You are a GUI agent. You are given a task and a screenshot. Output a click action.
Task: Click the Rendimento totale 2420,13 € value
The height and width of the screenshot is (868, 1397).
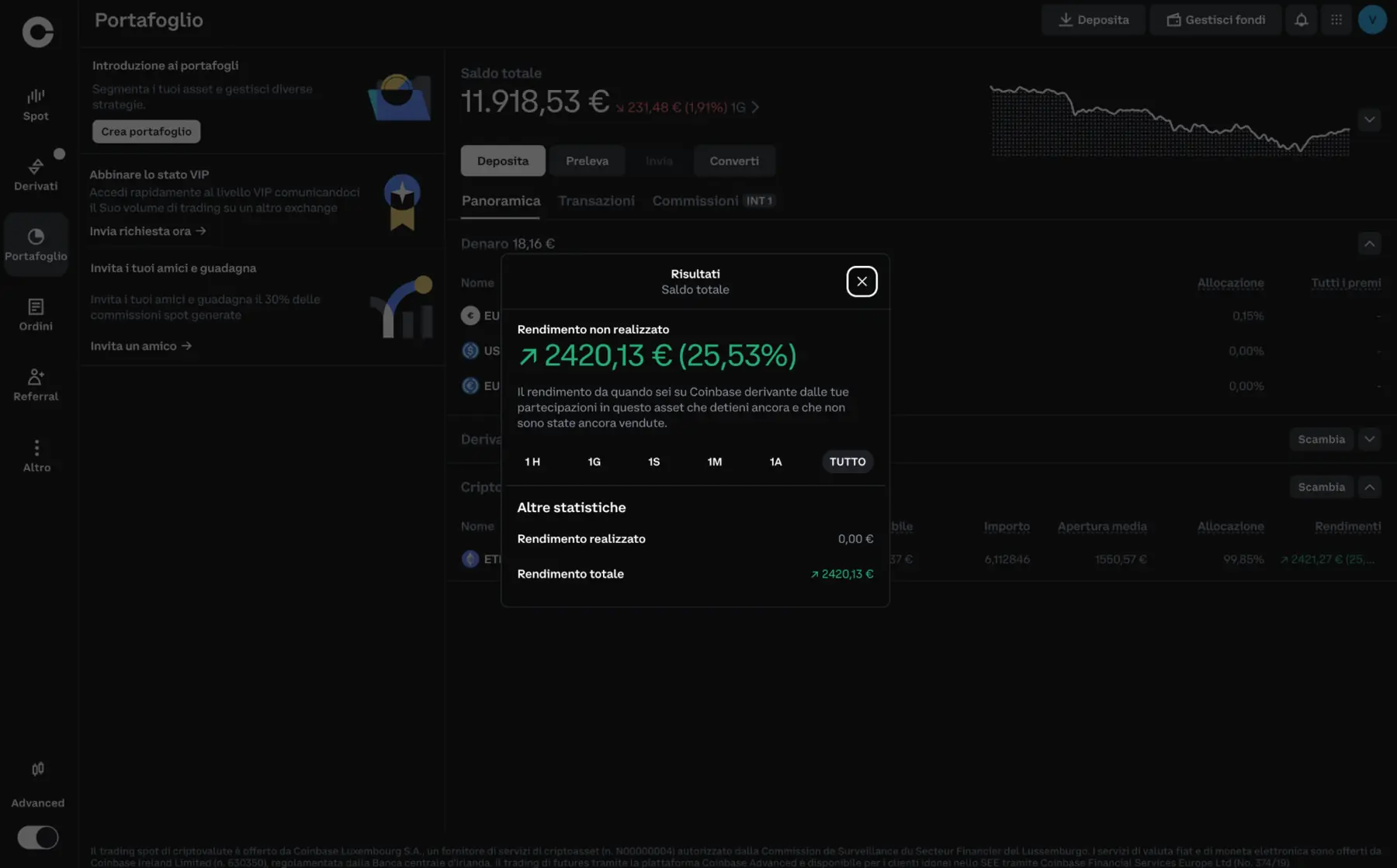842,574
